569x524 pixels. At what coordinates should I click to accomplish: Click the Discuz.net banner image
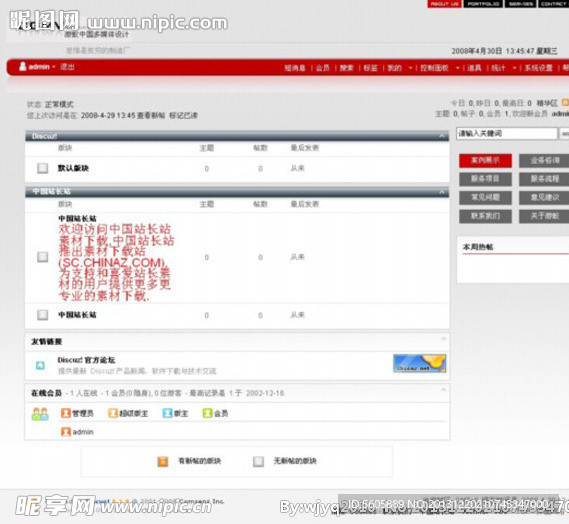(419, 363)
